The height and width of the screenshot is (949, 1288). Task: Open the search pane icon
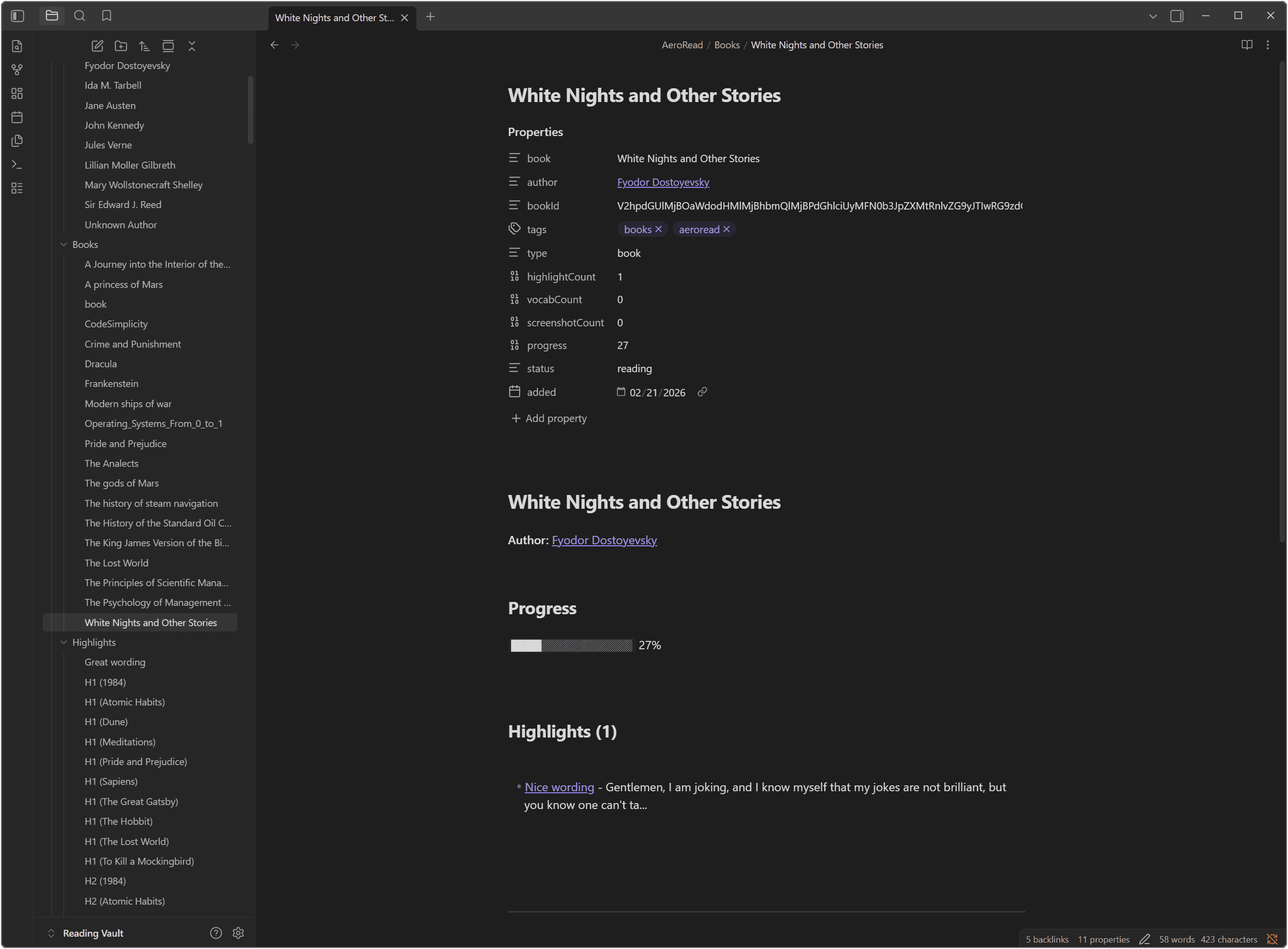80,16
